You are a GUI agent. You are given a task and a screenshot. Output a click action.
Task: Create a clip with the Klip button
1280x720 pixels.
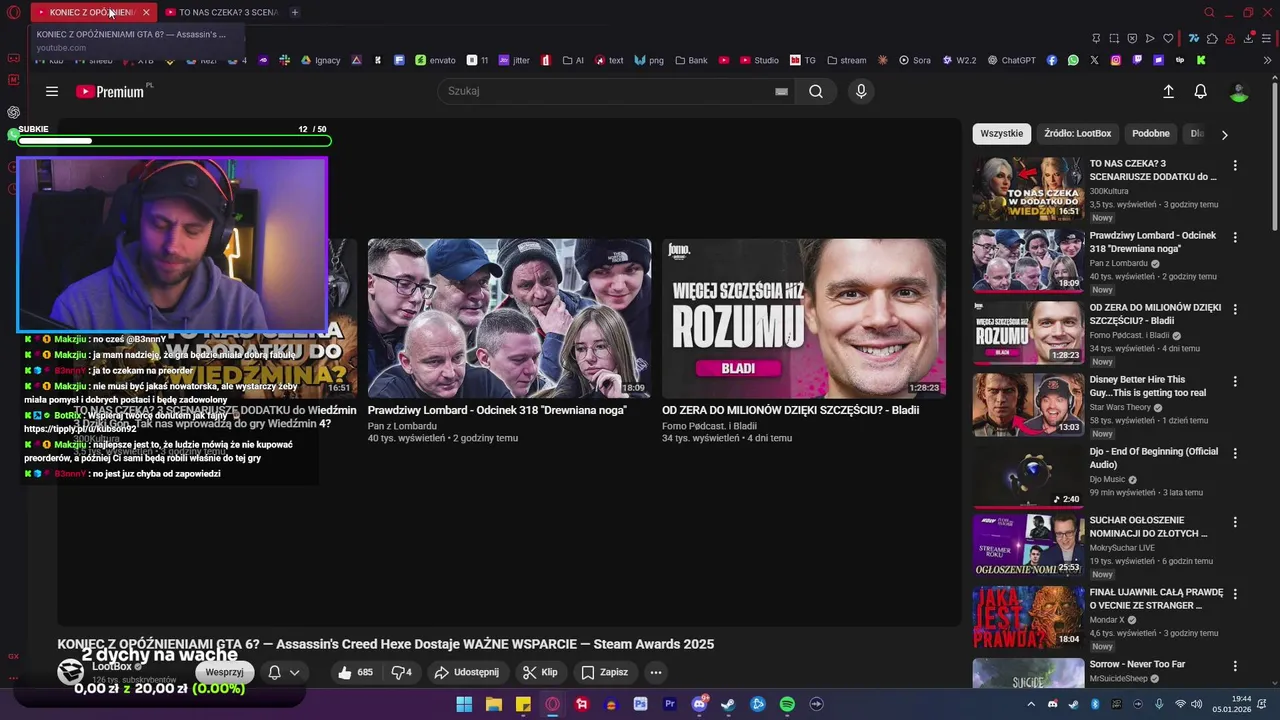(540, 672)
